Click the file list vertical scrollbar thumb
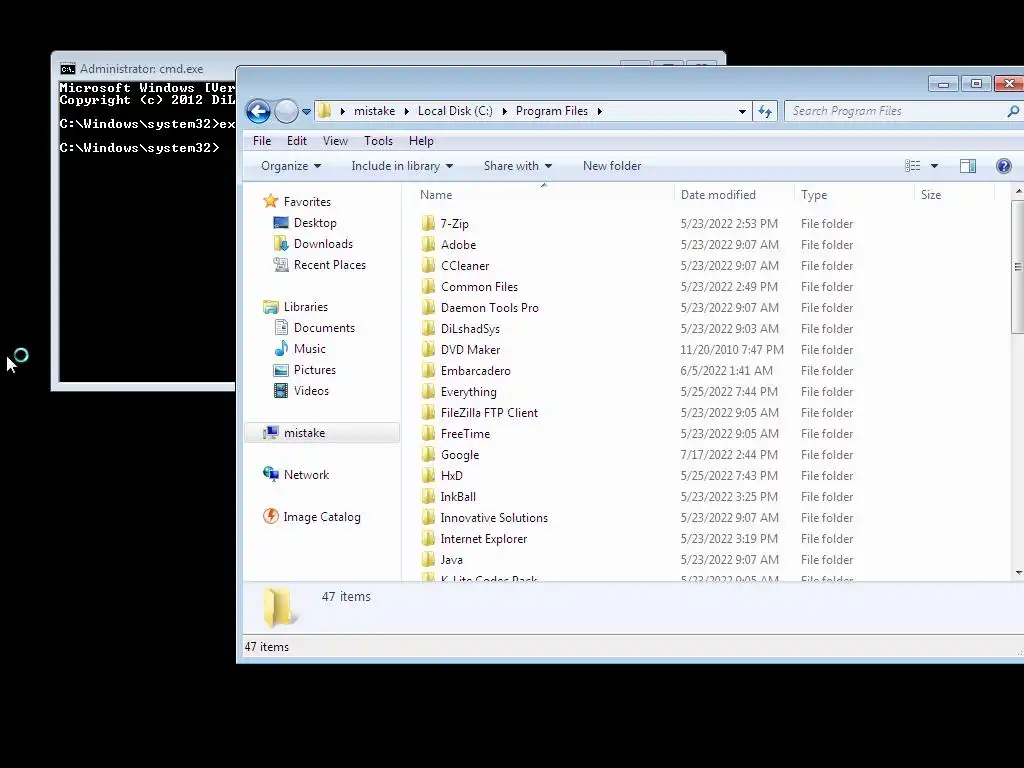The image size is (1024, 768). [1018, 267]
